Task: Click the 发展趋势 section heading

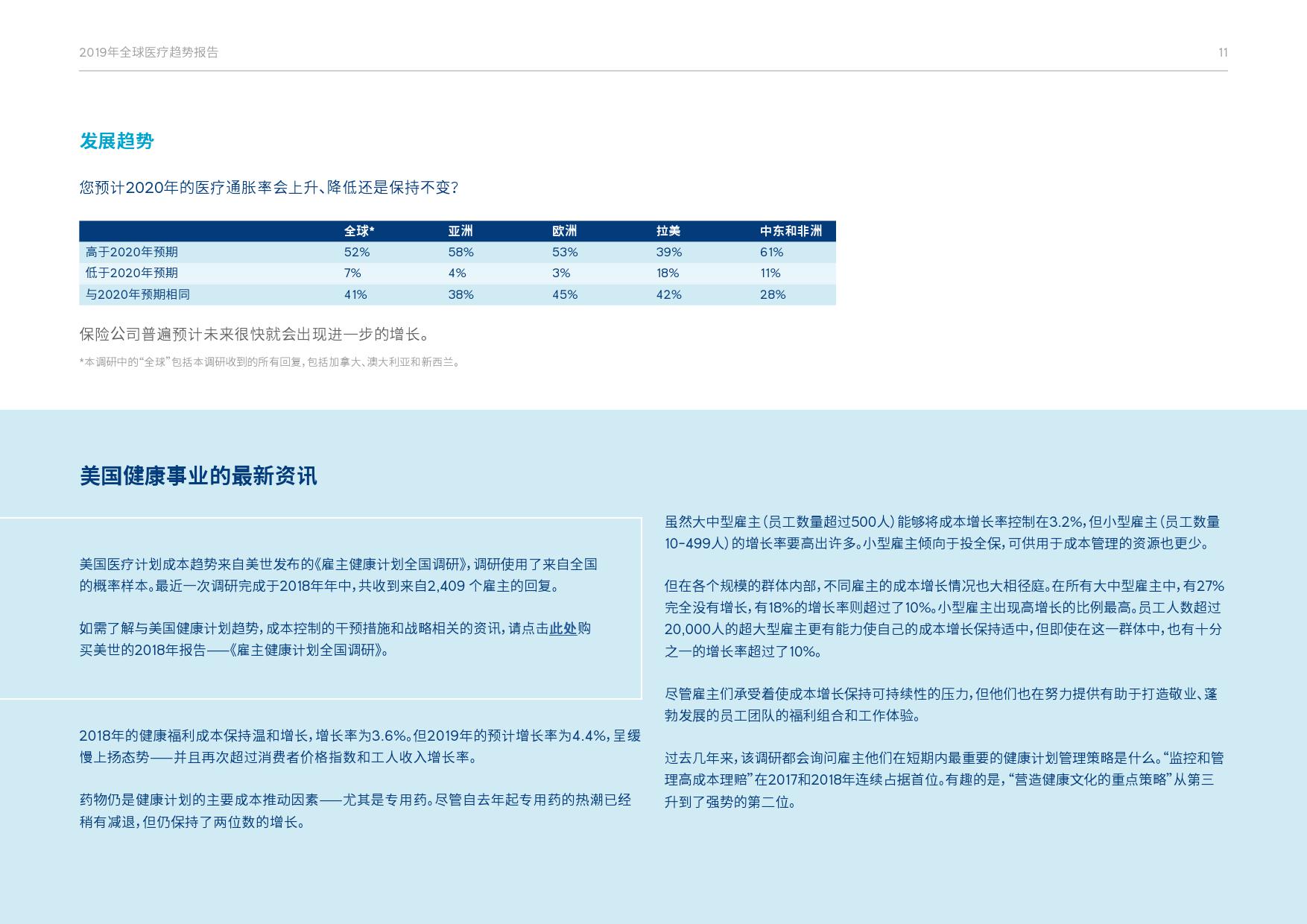Action: 116,141
